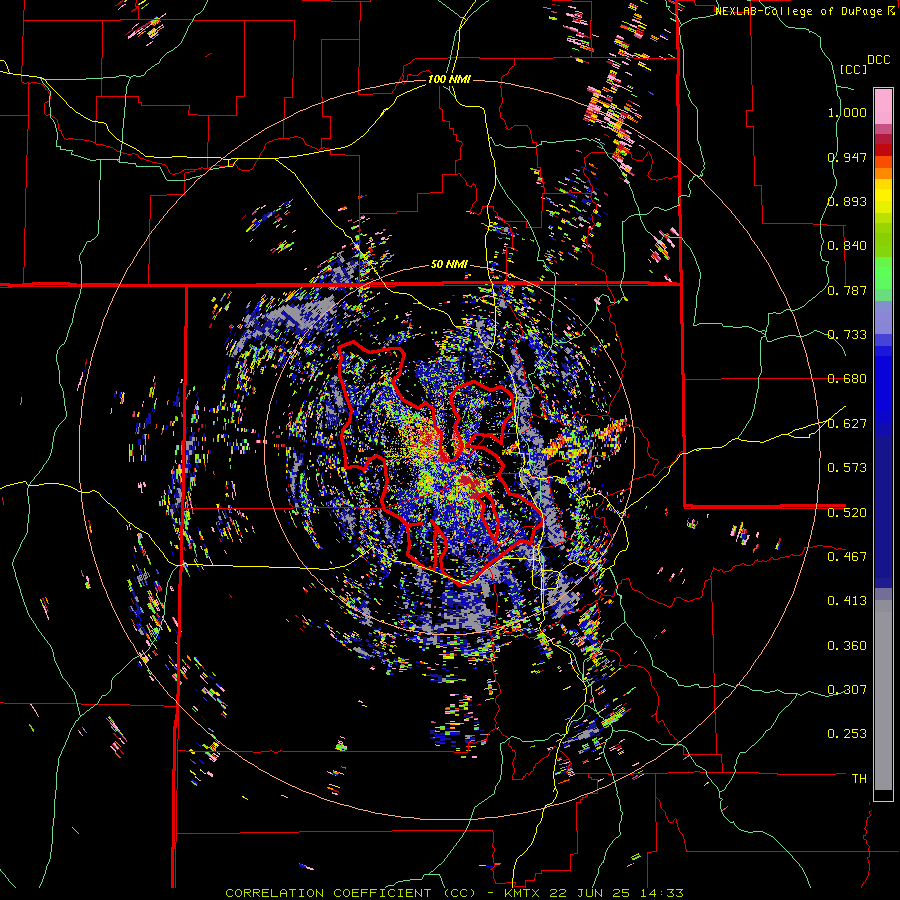The image size is (900, 900).
Task: Click the 0.307 scale value
Action: (847, 690)
